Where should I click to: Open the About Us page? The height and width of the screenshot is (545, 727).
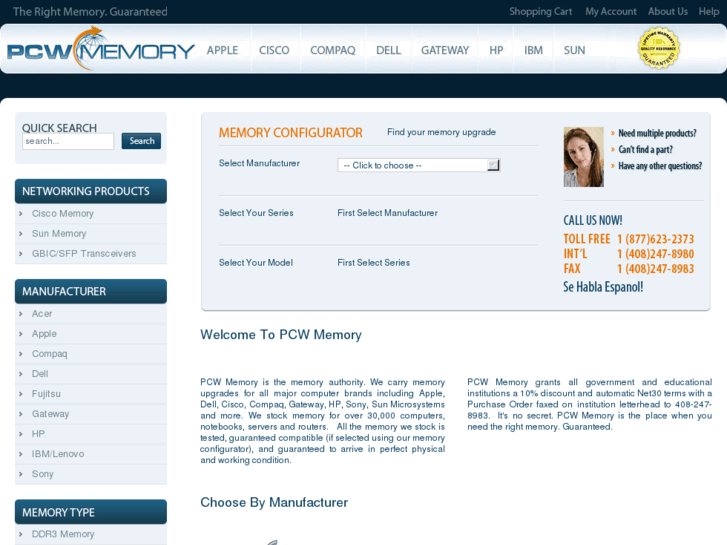click(x=668, y=12)
